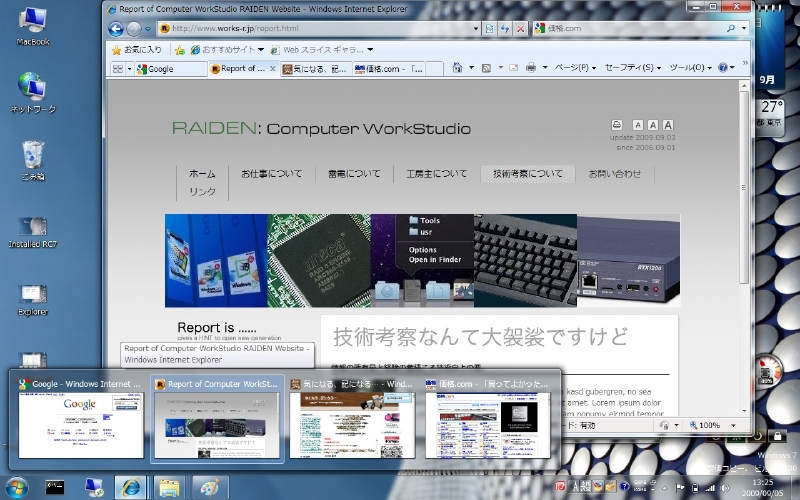Close the Report of tab

tap(273, 68)
